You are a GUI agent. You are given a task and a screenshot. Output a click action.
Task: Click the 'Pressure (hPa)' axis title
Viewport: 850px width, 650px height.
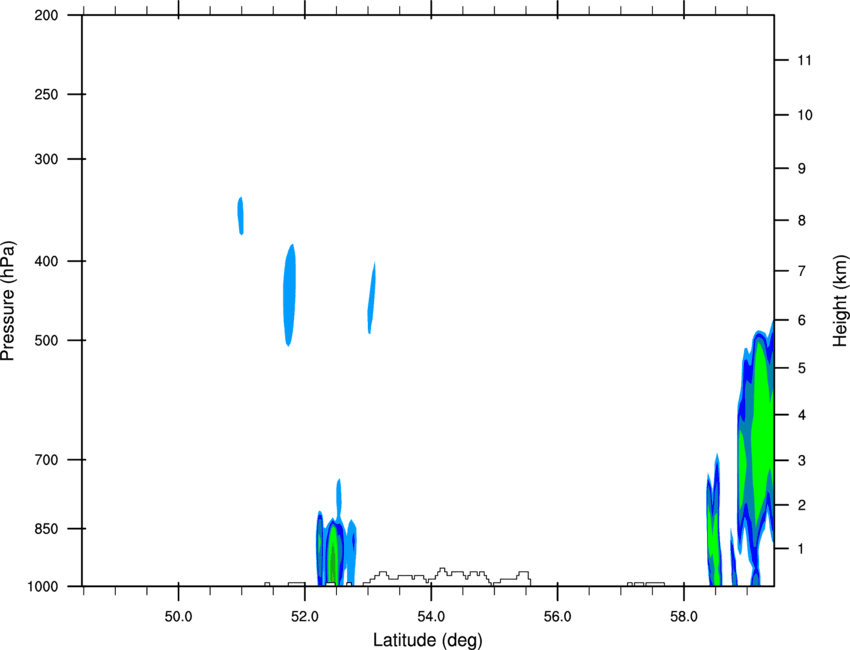tap(8, 301)
